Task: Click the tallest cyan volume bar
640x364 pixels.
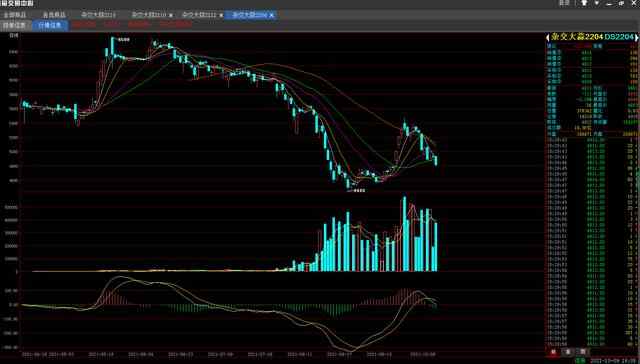Action: [405, 234]
